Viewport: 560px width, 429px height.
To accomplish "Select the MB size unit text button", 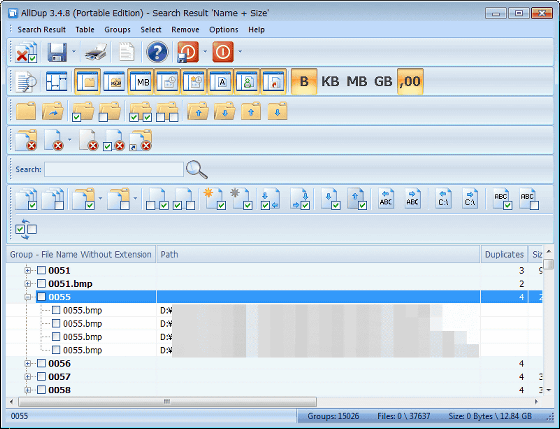I will coord(356,82).
